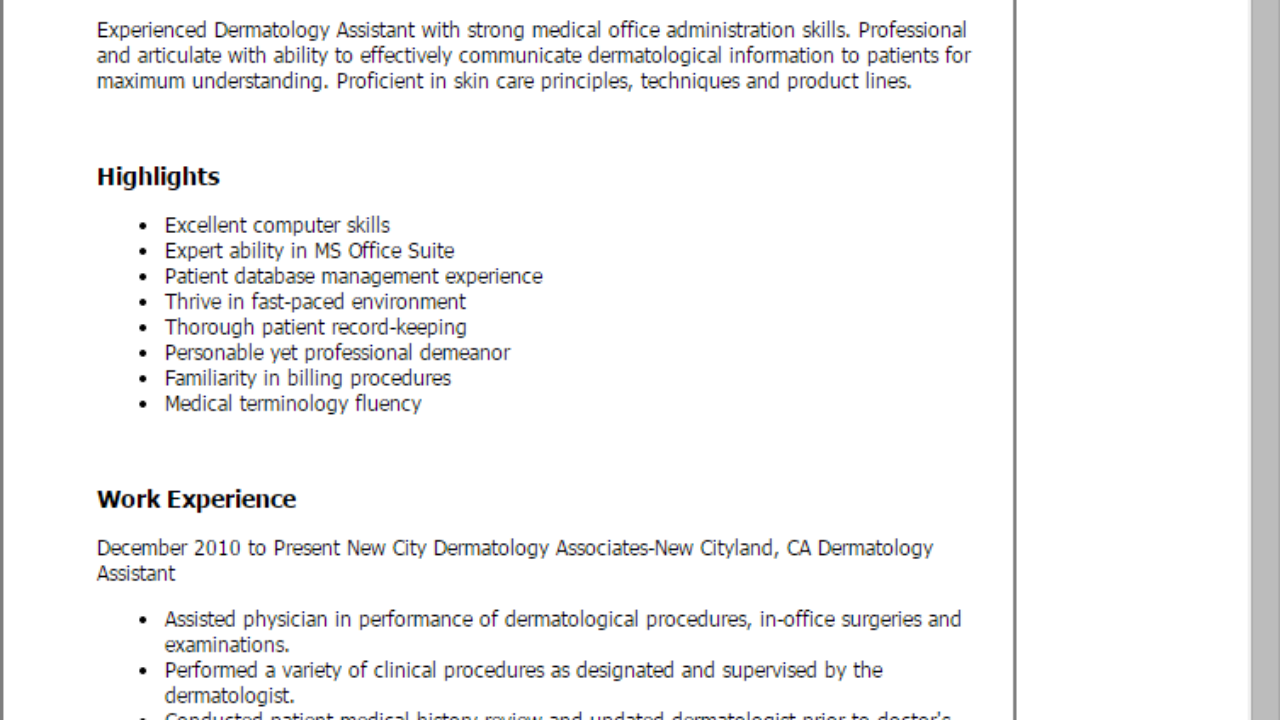Image resolution: width=1280 pixels, height=720 pixels.
Task: Click the word 'examinations.' under first work bullet
Action: 227,645
